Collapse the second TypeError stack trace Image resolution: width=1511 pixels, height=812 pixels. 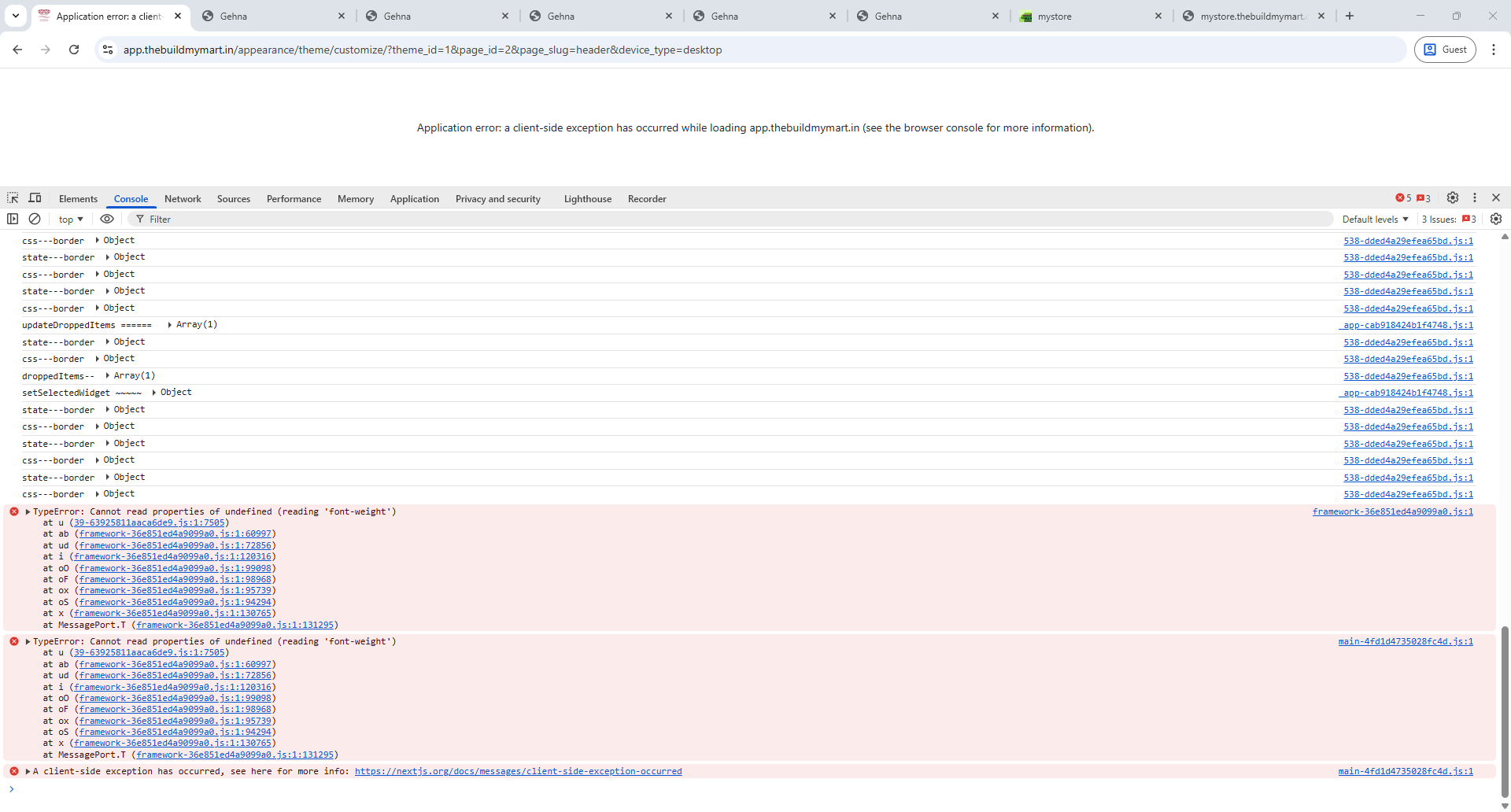(x=28, y=642)
